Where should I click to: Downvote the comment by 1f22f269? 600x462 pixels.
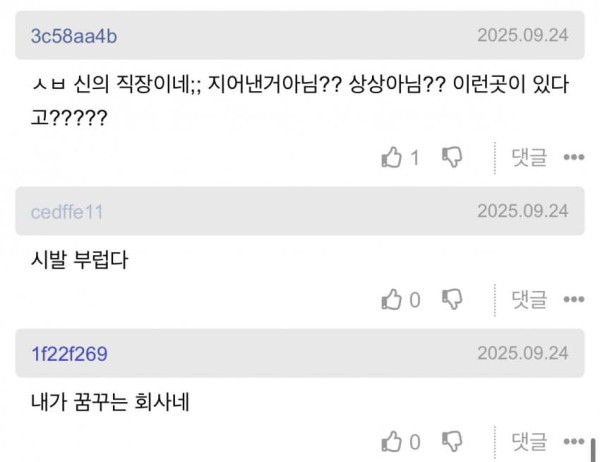[452, 441]
